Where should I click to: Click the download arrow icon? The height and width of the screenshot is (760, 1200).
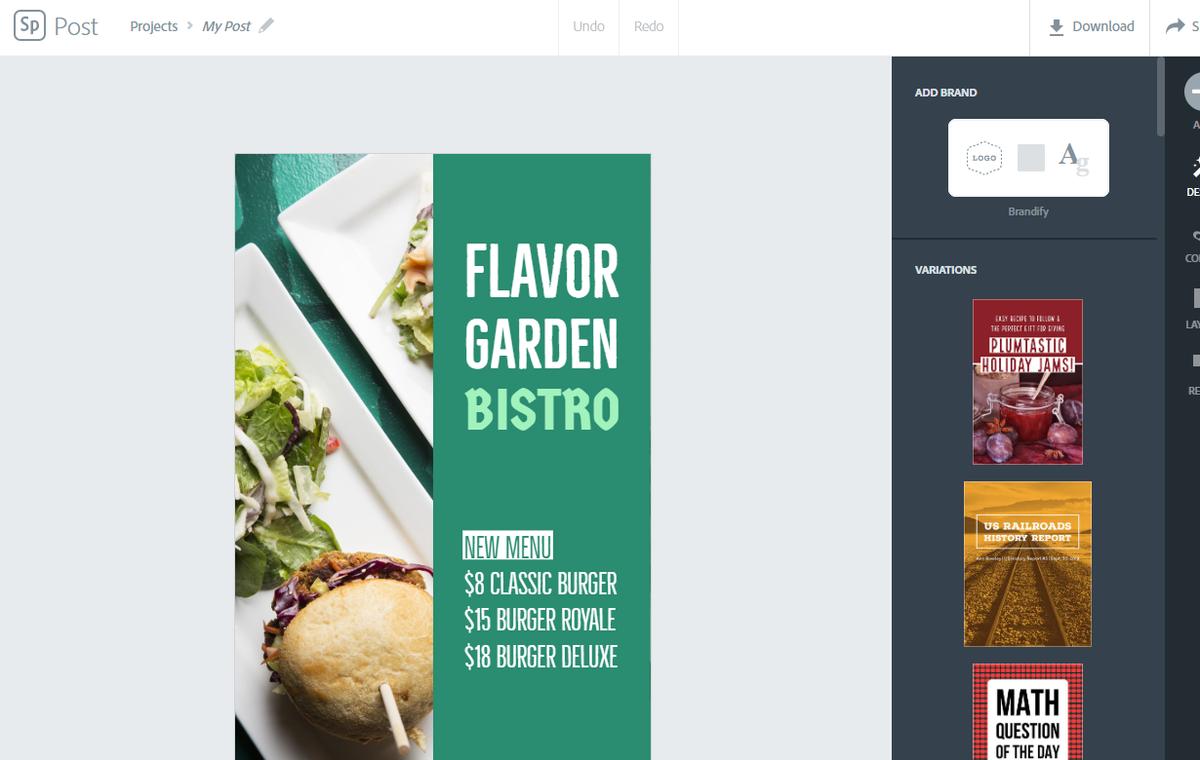coord(1056,27)
